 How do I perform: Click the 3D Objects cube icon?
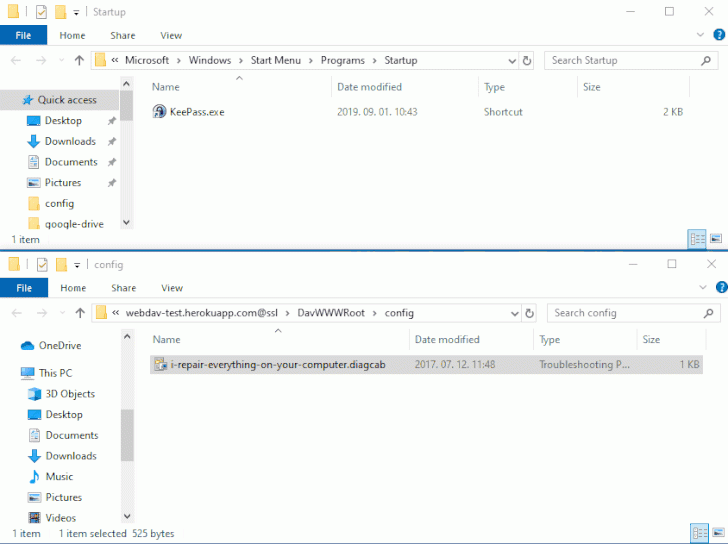tap(34, 394)
